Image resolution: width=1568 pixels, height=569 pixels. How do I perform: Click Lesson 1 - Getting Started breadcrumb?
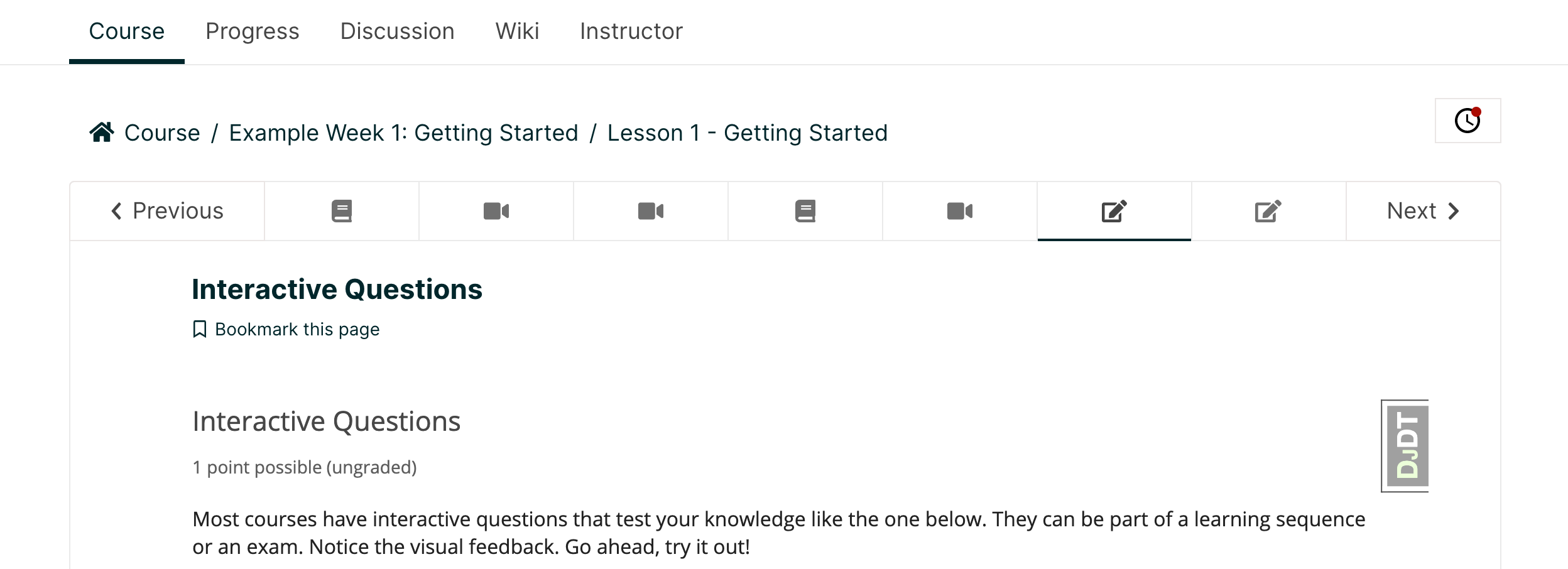[748, 133]
